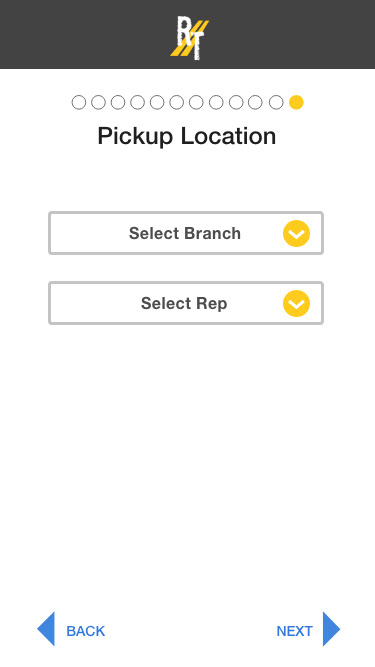This screenshot has width=375, height=667.
Task: Select the fifth progress step dot
Action: (157, 103)
